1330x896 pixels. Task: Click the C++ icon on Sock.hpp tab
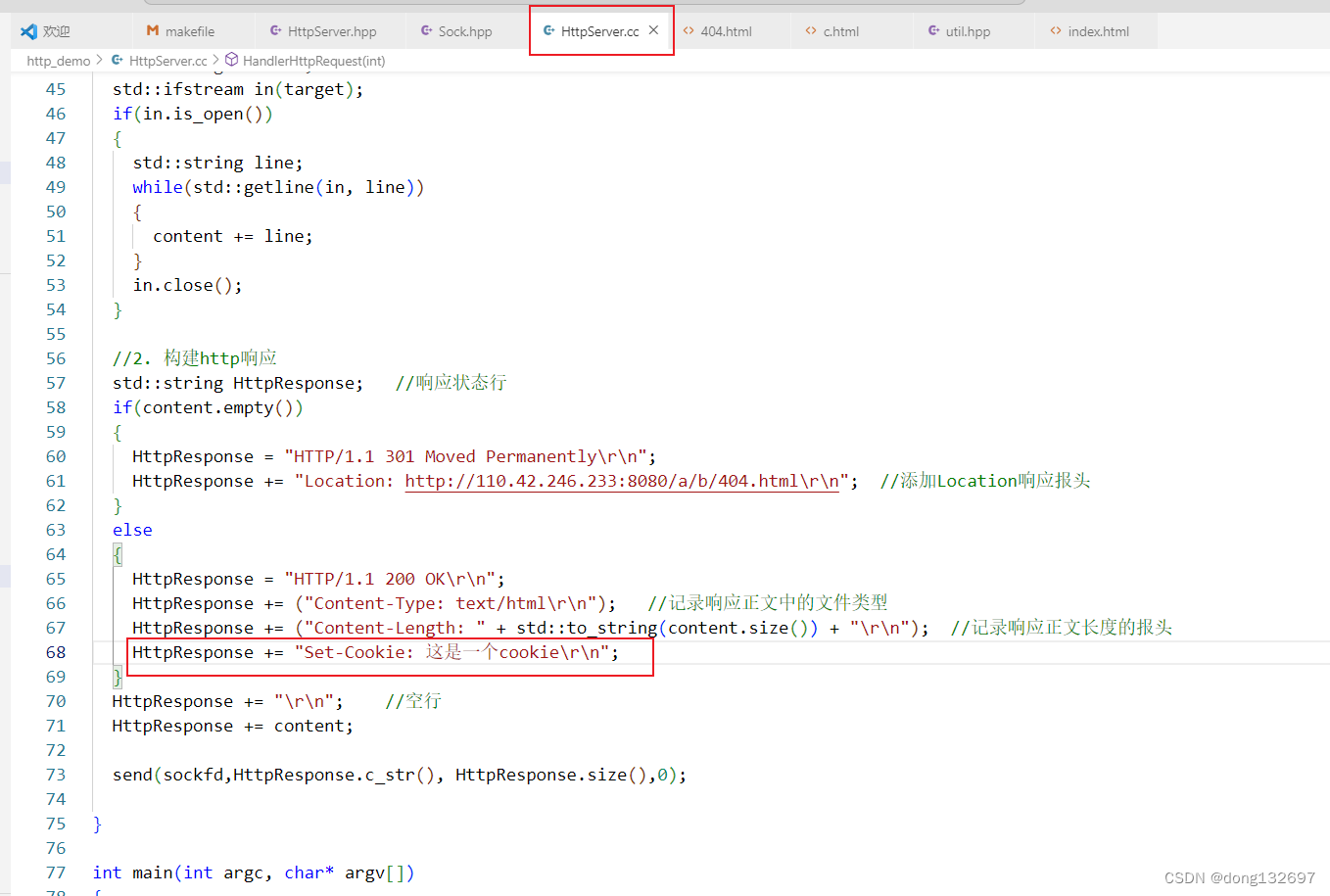click(x=427, y=31)
